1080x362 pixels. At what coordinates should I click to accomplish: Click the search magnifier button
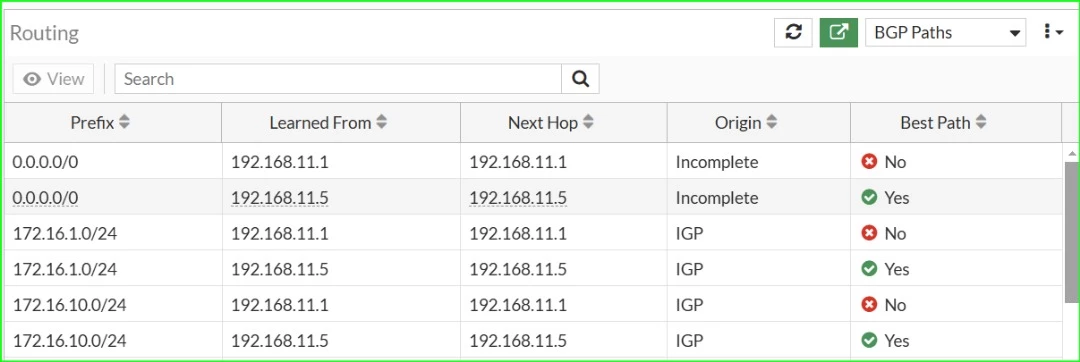[x=581, y=79]
